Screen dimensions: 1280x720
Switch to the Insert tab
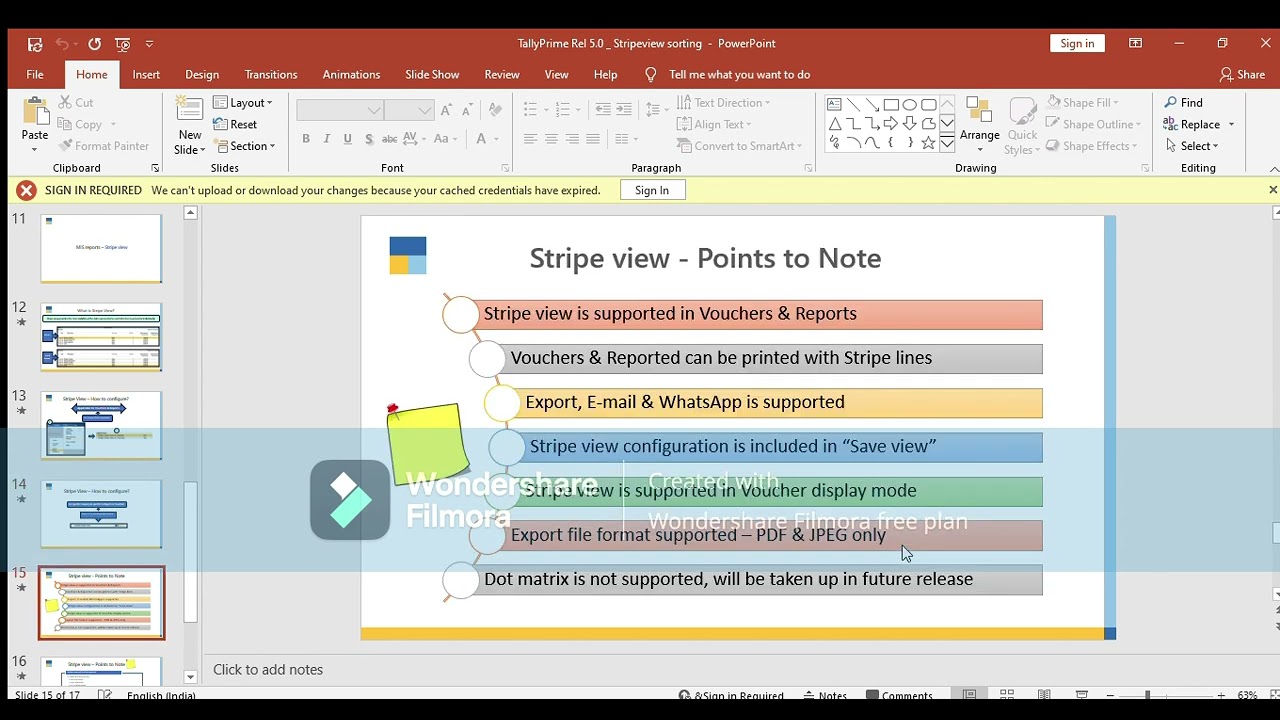146,74
